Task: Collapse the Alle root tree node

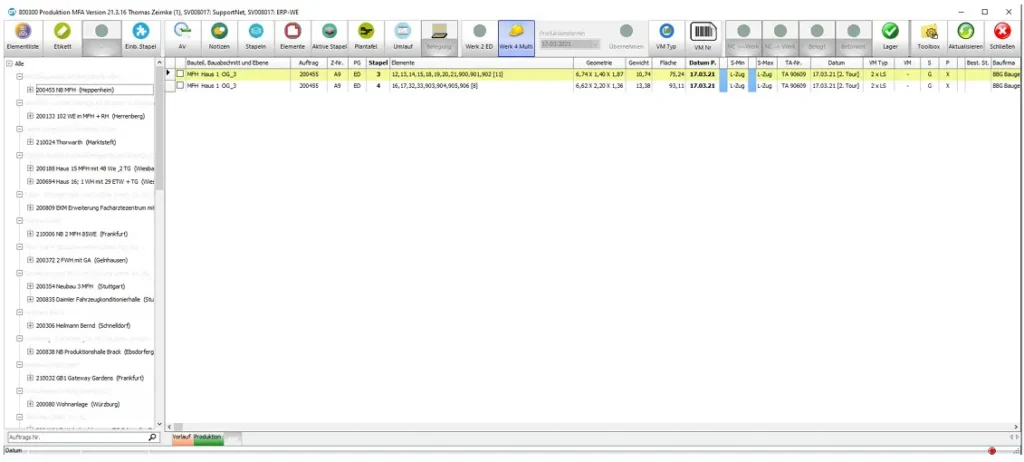Action: 9,64
